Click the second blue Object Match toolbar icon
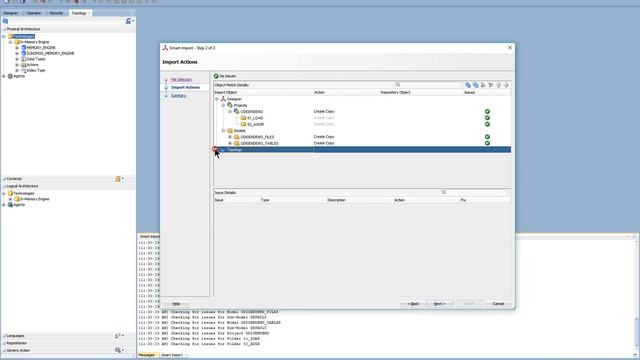640x360 pixels. [476, 85]
